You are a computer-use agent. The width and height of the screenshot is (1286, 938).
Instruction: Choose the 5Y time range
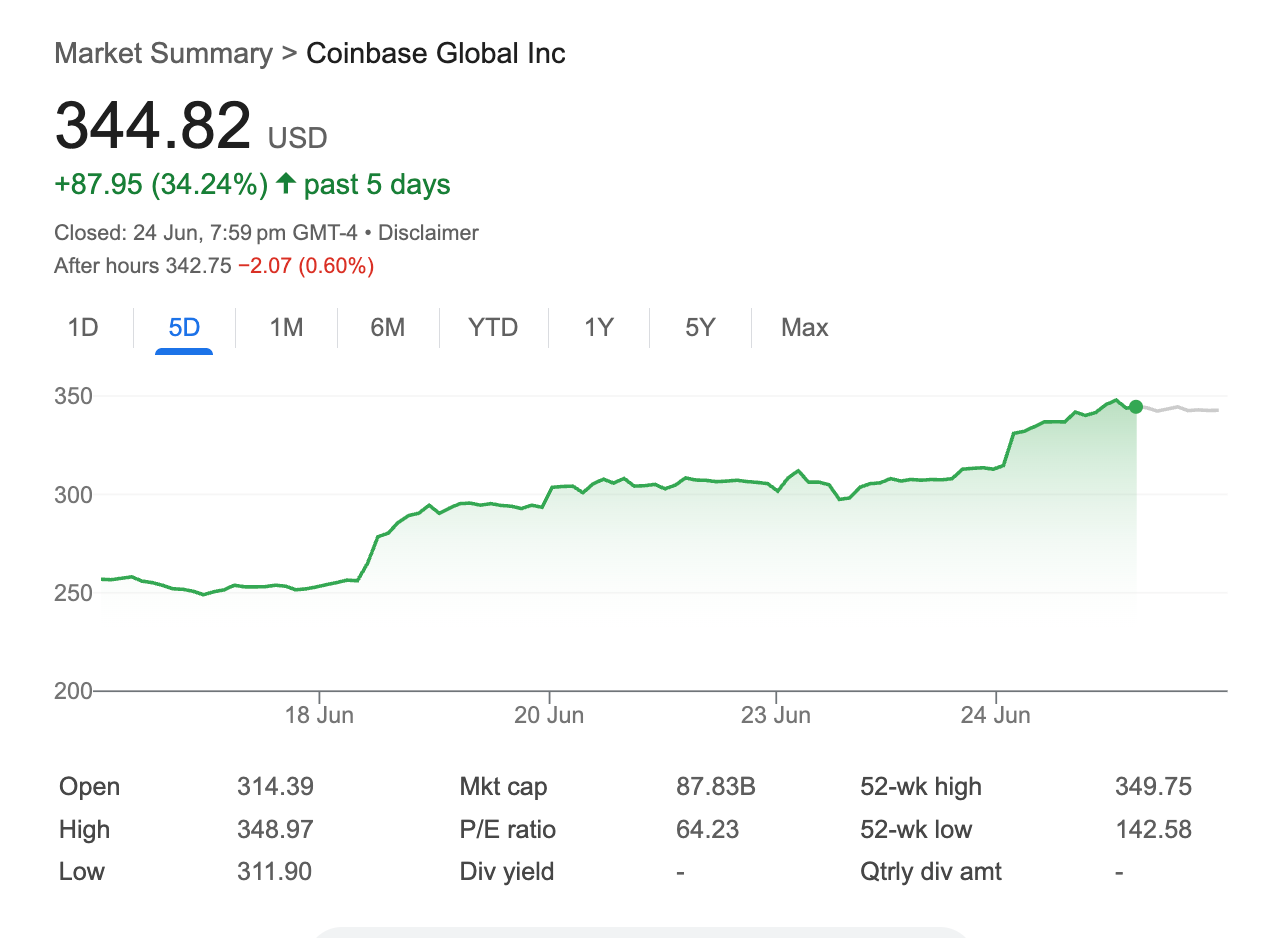tap(700, 328)
